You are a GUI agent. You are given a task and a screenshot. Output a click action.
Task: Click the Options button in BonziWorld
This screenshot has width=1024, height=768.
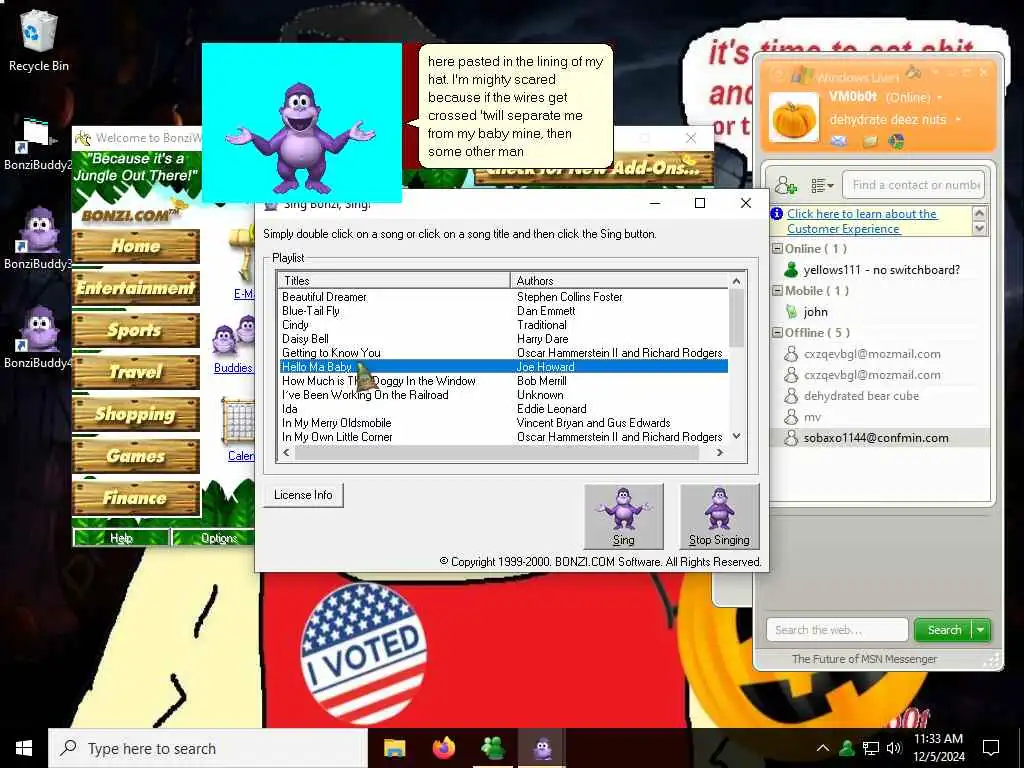(216, 538)
